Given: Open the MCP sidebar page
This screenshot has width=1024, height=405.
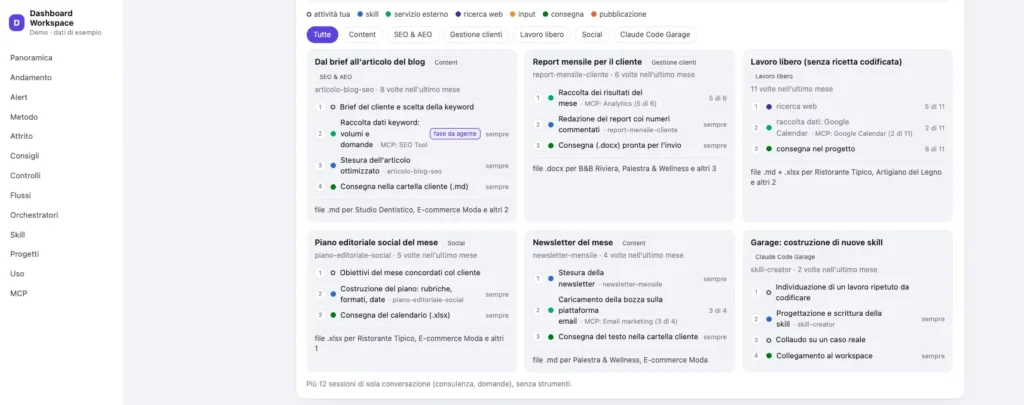Looking at the screenshot, I should (18, 293).
